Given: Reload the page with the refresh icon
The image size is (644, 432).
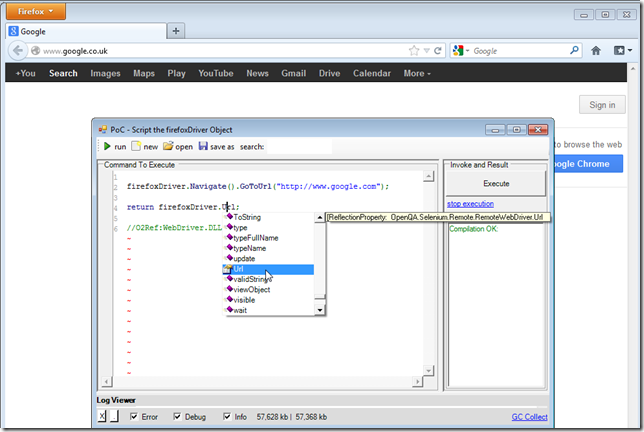Looking at the screenshot, I should click(437, 50).
